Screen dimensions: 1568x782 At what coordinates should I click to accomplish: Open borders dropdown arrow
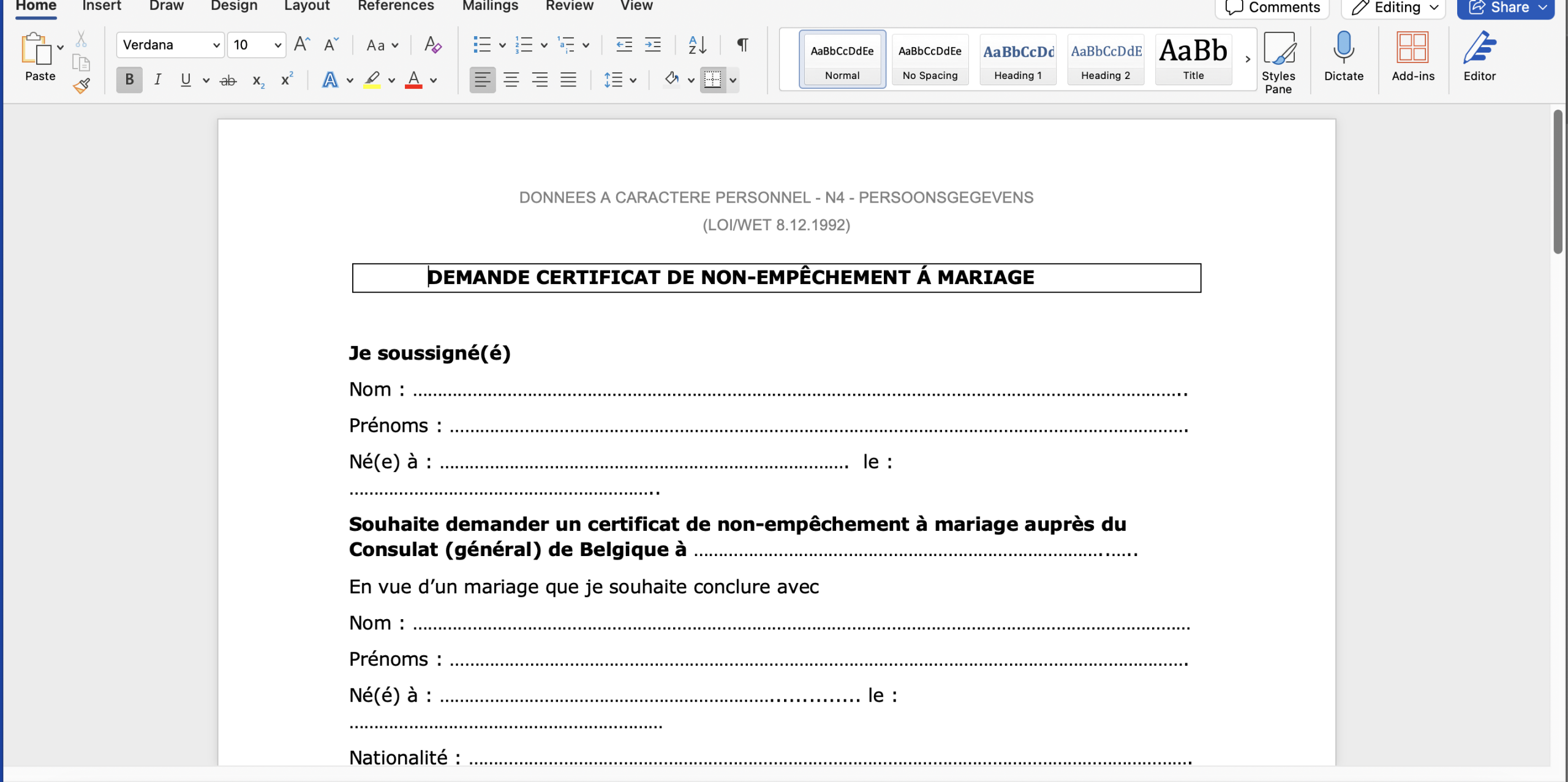(733, 80)
